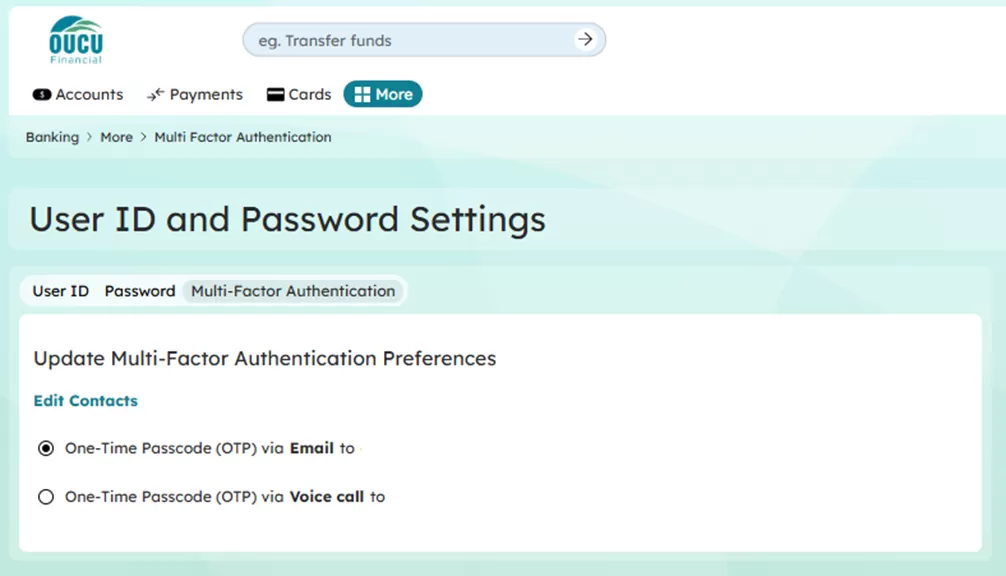Click the Payments transfer arrows icon
1006x576 pixels.
click(x=155, y=95)
